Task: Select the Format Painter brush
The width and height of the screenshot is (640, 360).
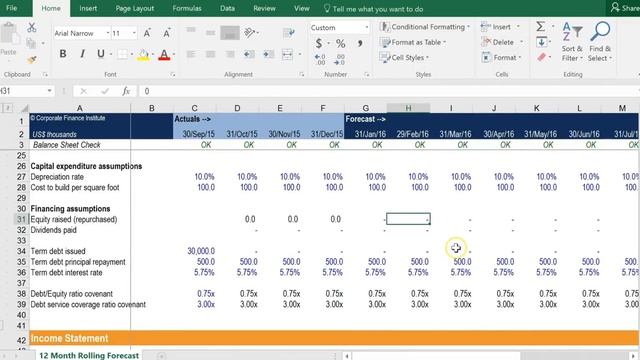Action: [31, 60]
